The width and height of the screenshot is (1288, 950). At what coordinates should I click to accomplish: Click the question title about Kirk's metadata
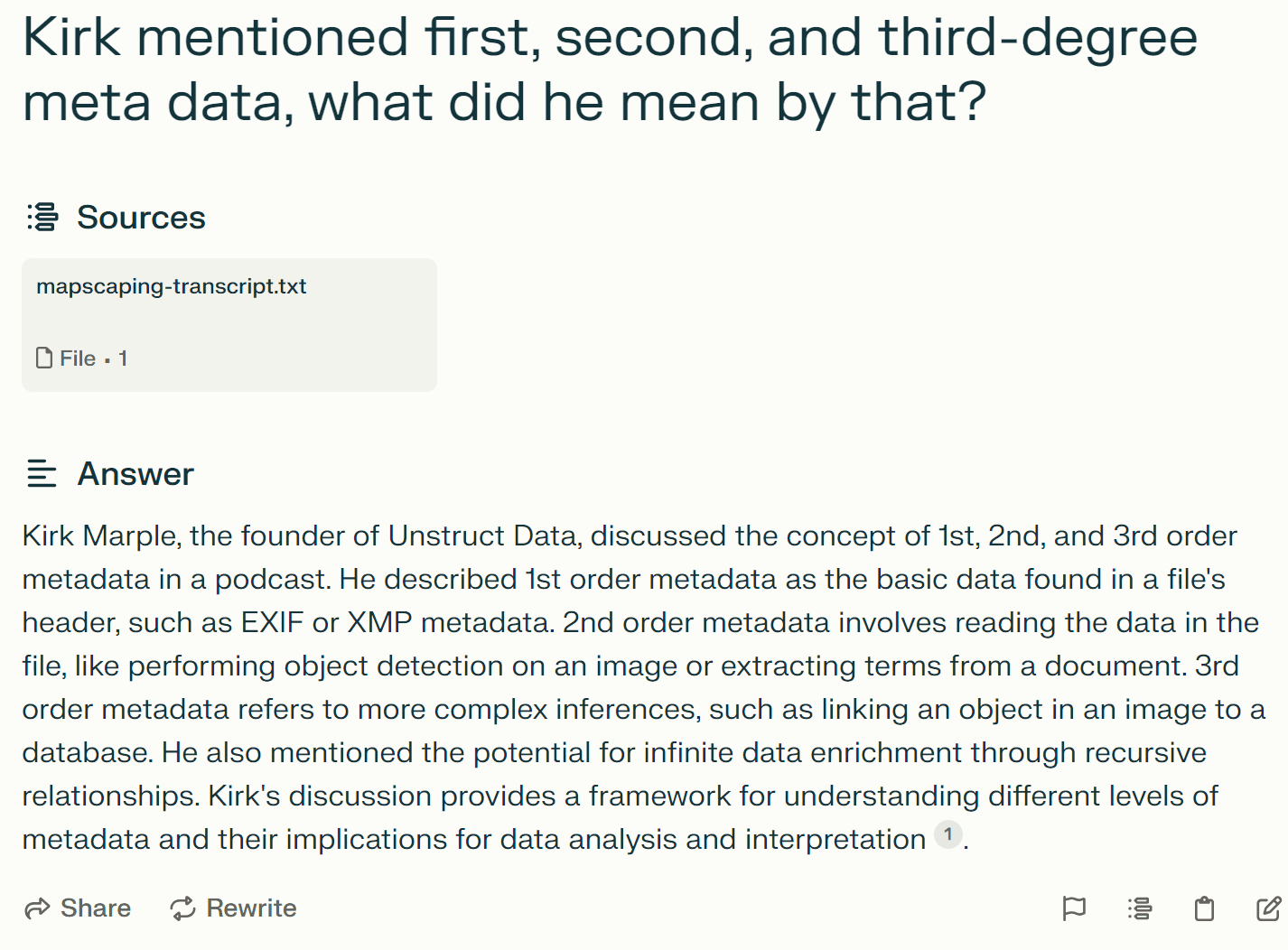(610, 70)
